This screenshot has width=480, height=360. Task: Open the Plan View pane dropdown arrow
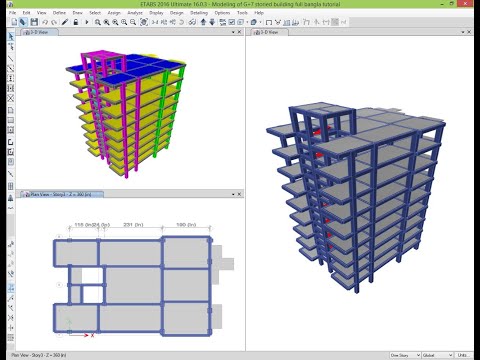pyautogui.click(x=233, y=194)
